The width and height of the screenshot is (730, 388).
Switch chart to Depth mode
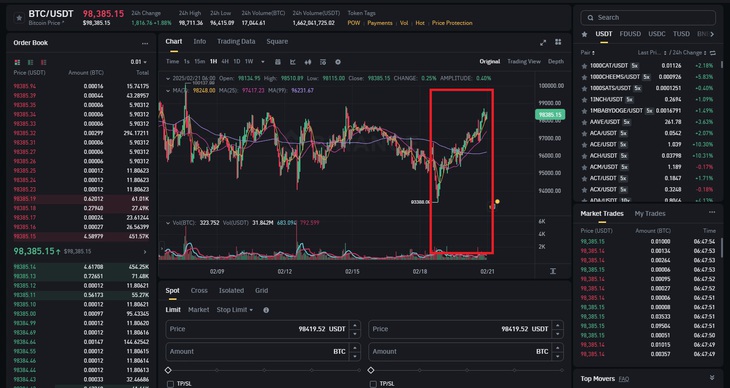coord(555,61)
